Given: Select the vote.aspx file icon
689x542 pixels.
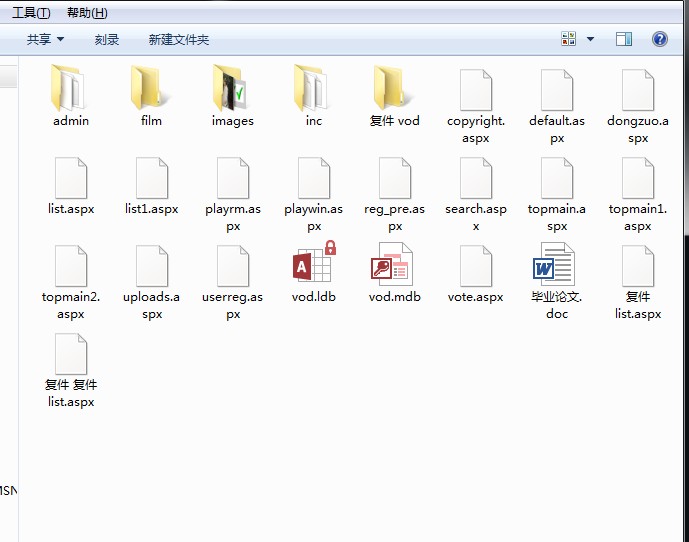Looking at the screenshot, I should click(475, 266).
